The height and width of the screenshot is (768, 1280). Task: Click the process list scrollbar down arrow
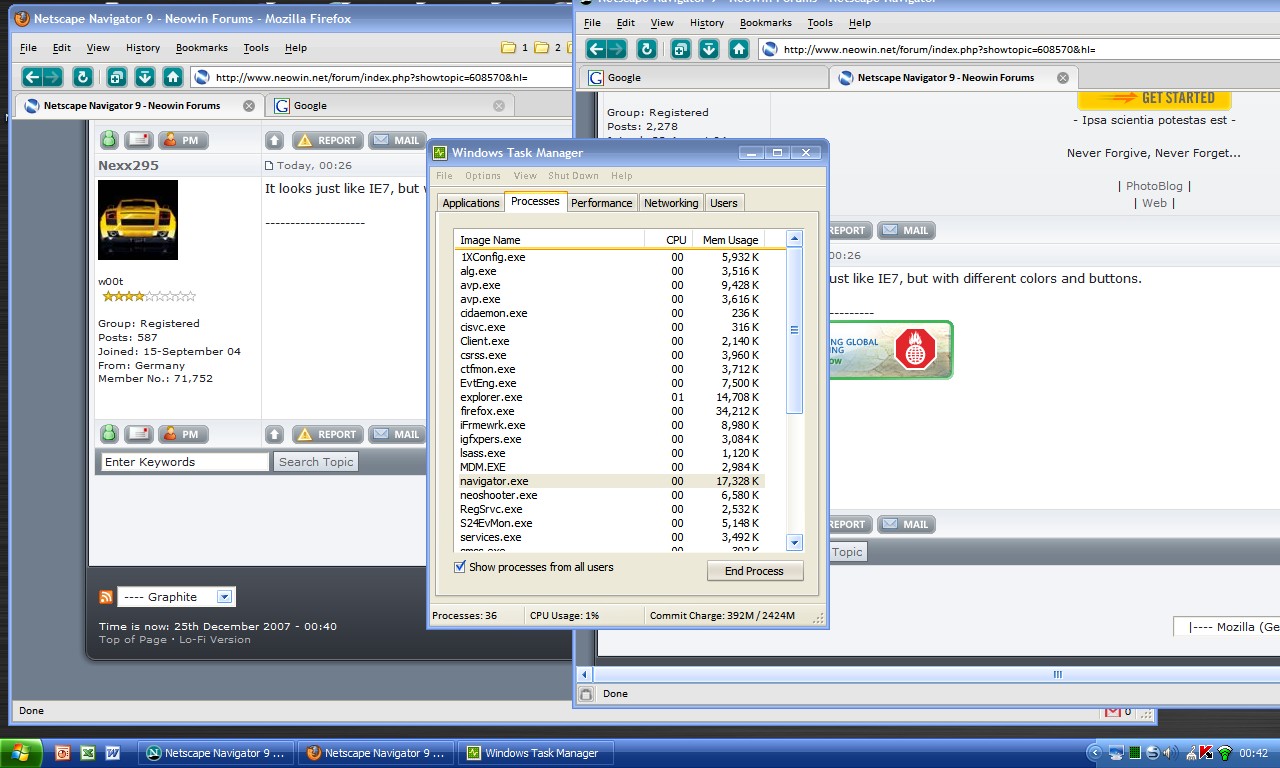tap(795, 542)
